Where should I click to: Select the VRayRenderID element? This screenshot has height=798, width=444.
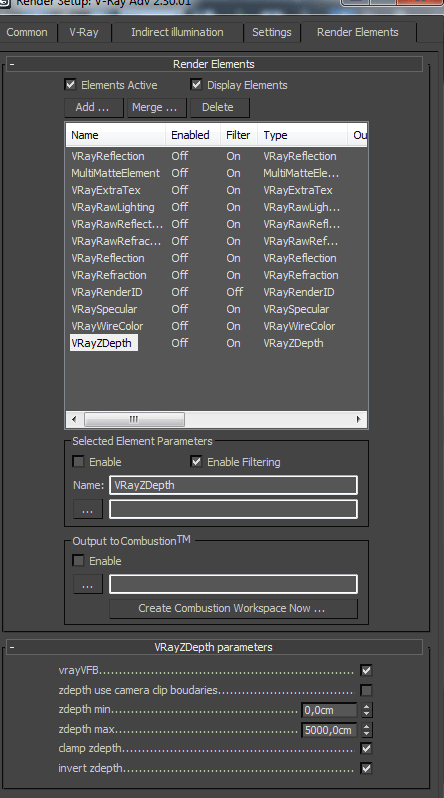point(107,292)
